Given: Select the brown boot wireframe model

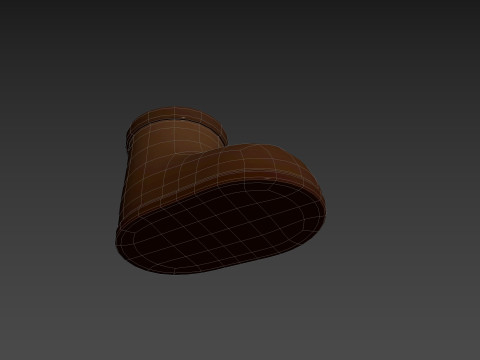Looking at the screenshot, I should coord(220,191).
